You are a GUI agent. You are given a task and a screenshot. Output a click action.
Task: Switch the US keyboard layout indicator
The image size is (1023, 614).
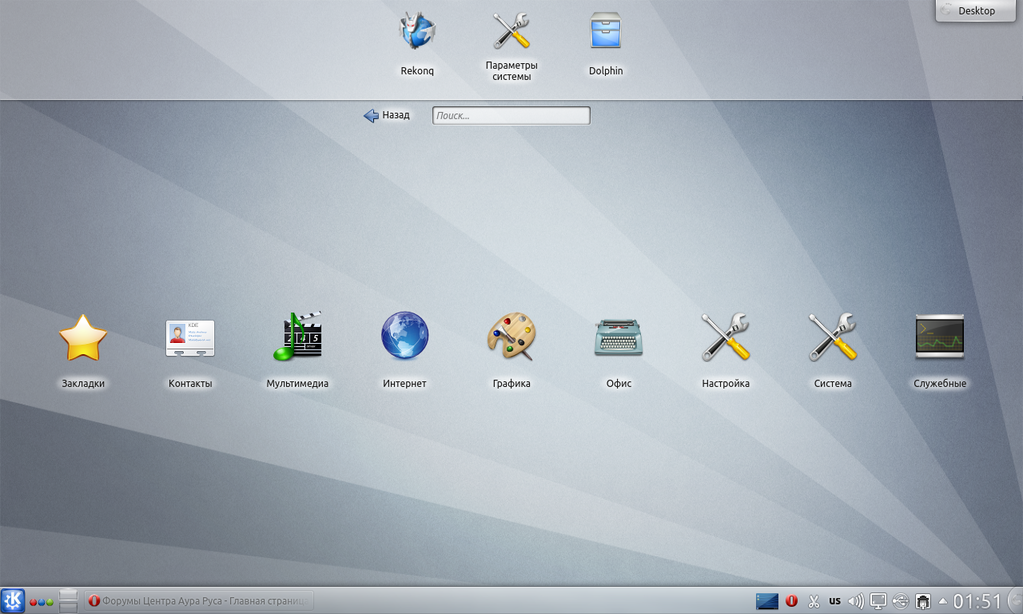pyautogui.click(x=834, y=601)
